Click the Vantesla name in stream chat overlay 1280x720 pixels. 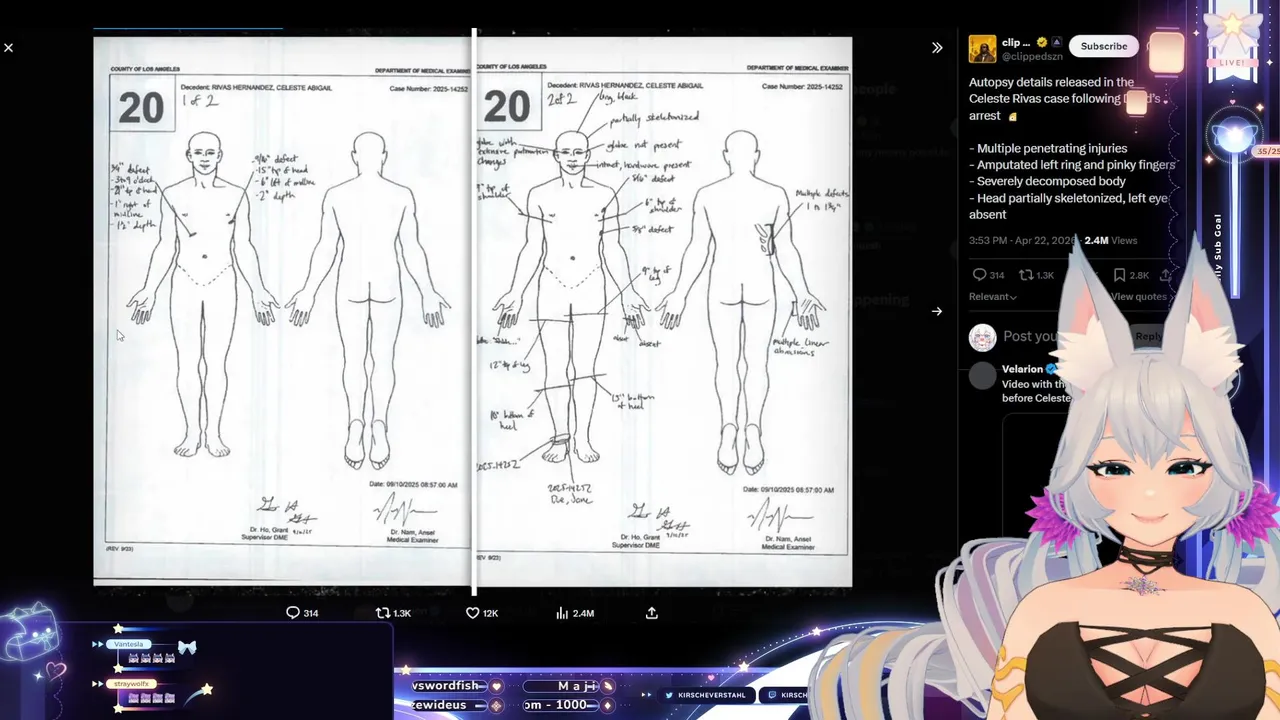click(128, 644)
